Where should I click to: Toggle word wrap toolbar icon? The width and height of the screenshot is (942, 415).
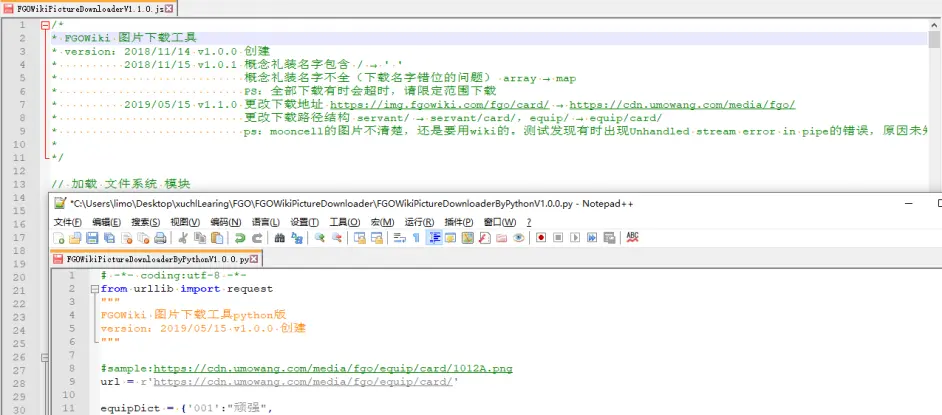pos(399,238)
